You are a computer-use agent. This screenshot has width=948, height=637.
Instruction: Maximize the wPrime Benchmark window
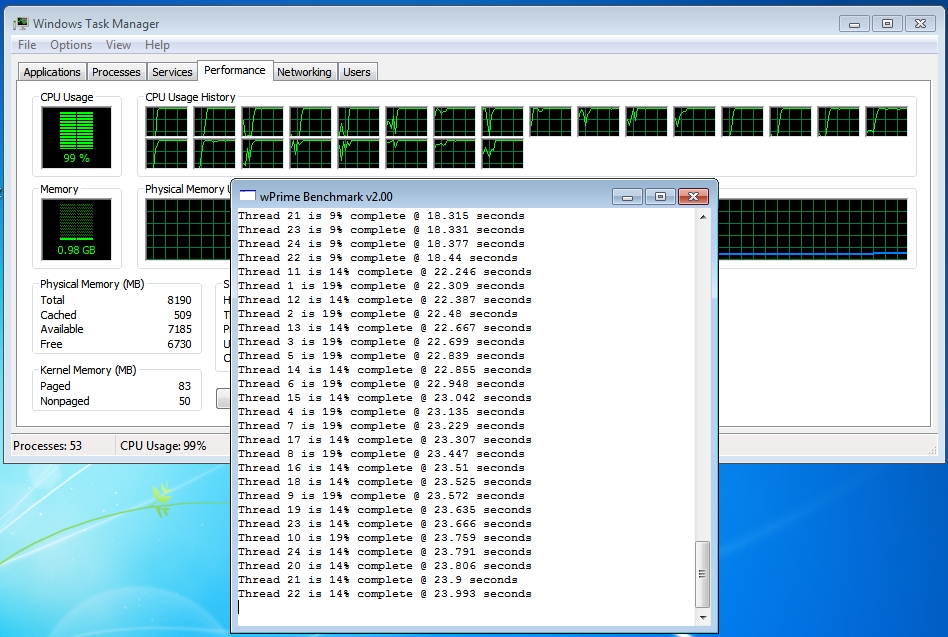660,196
